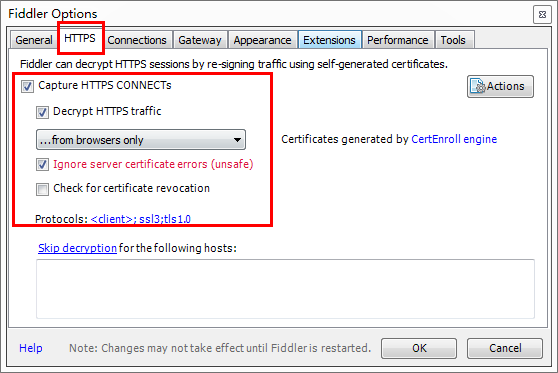Open the General tab
The width and height of the screenshot is (558, 373).
tap(33, 40)
